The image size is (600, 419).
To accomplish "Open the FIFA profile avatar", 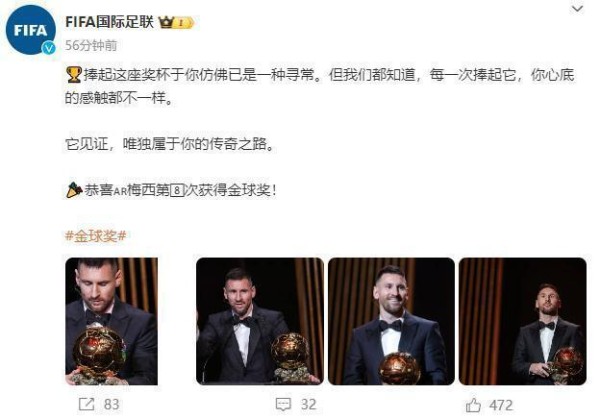I will [31, 30].
